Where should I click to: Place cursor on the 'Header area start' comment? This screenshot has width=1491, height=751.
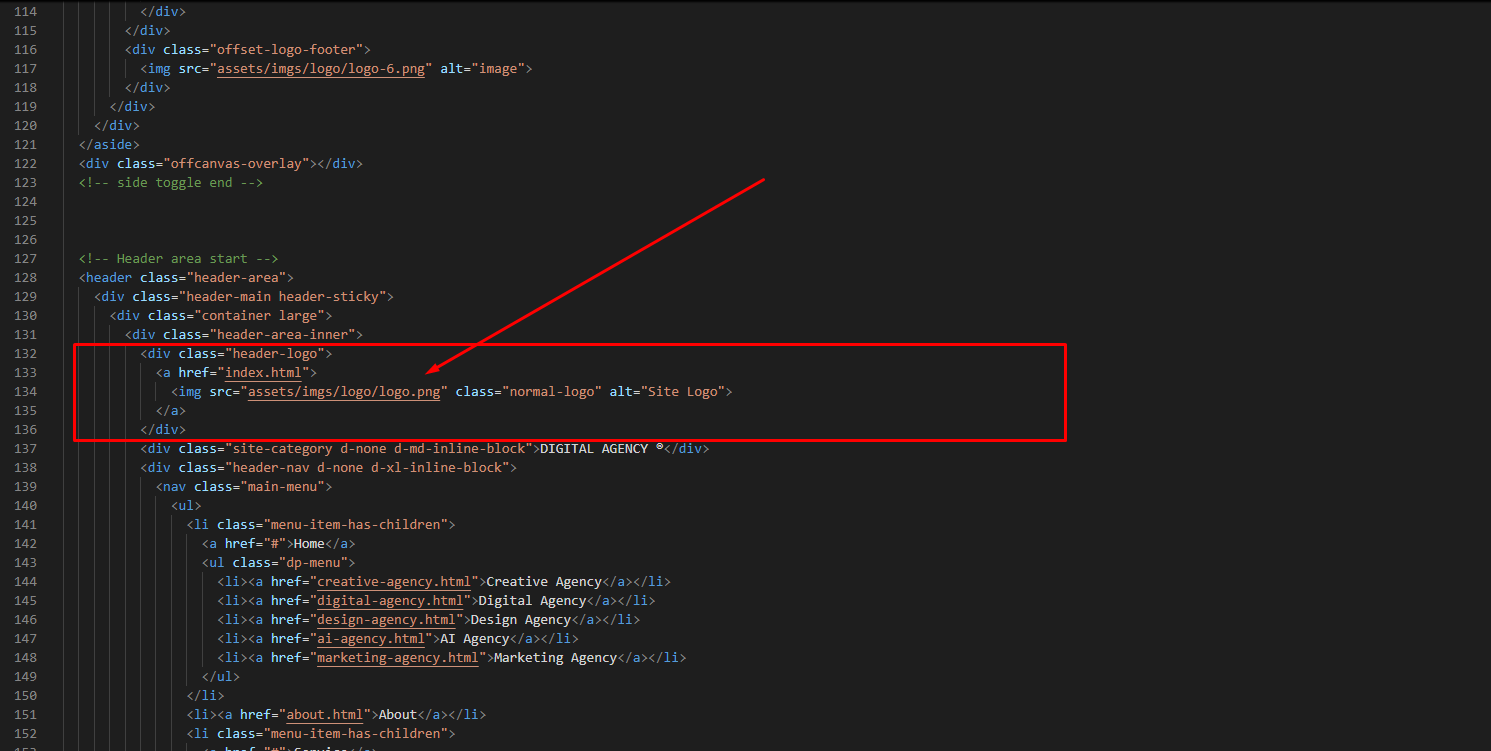point(178,259)
